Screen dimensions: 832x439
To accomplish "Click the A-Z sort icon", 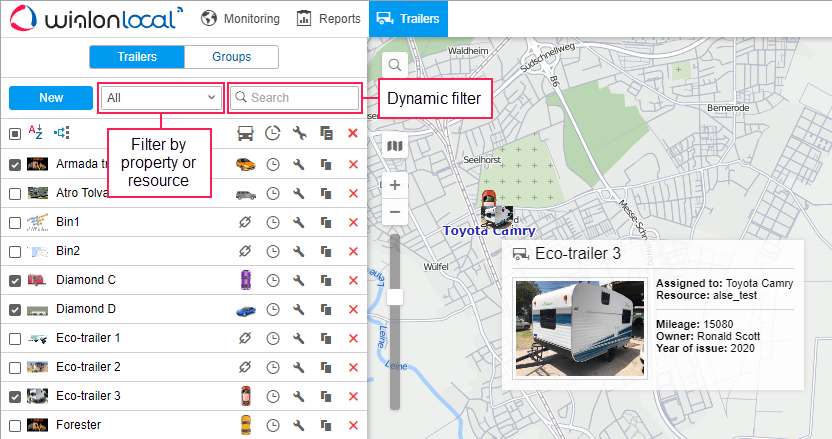I will click(35, 132).
